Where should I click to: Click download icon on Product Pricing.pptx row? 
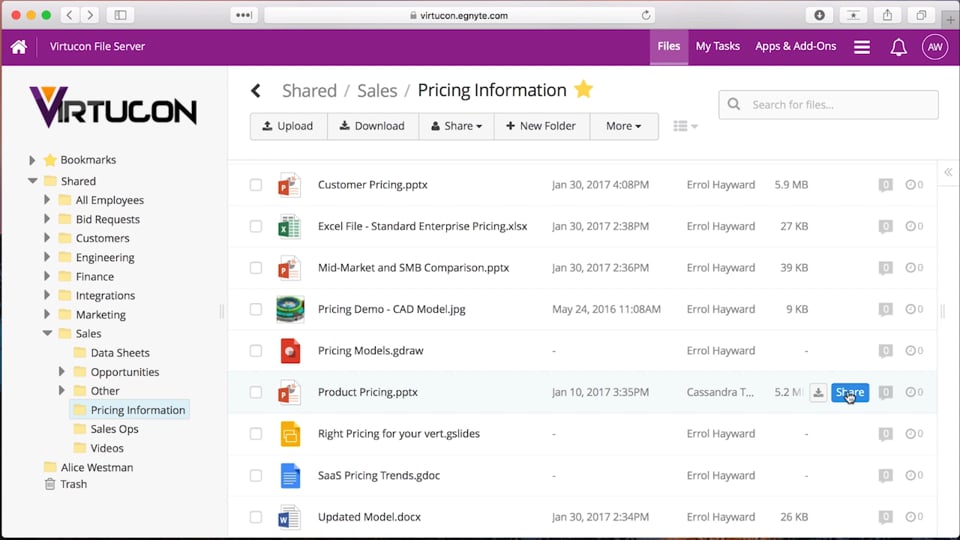coord(818,393)
